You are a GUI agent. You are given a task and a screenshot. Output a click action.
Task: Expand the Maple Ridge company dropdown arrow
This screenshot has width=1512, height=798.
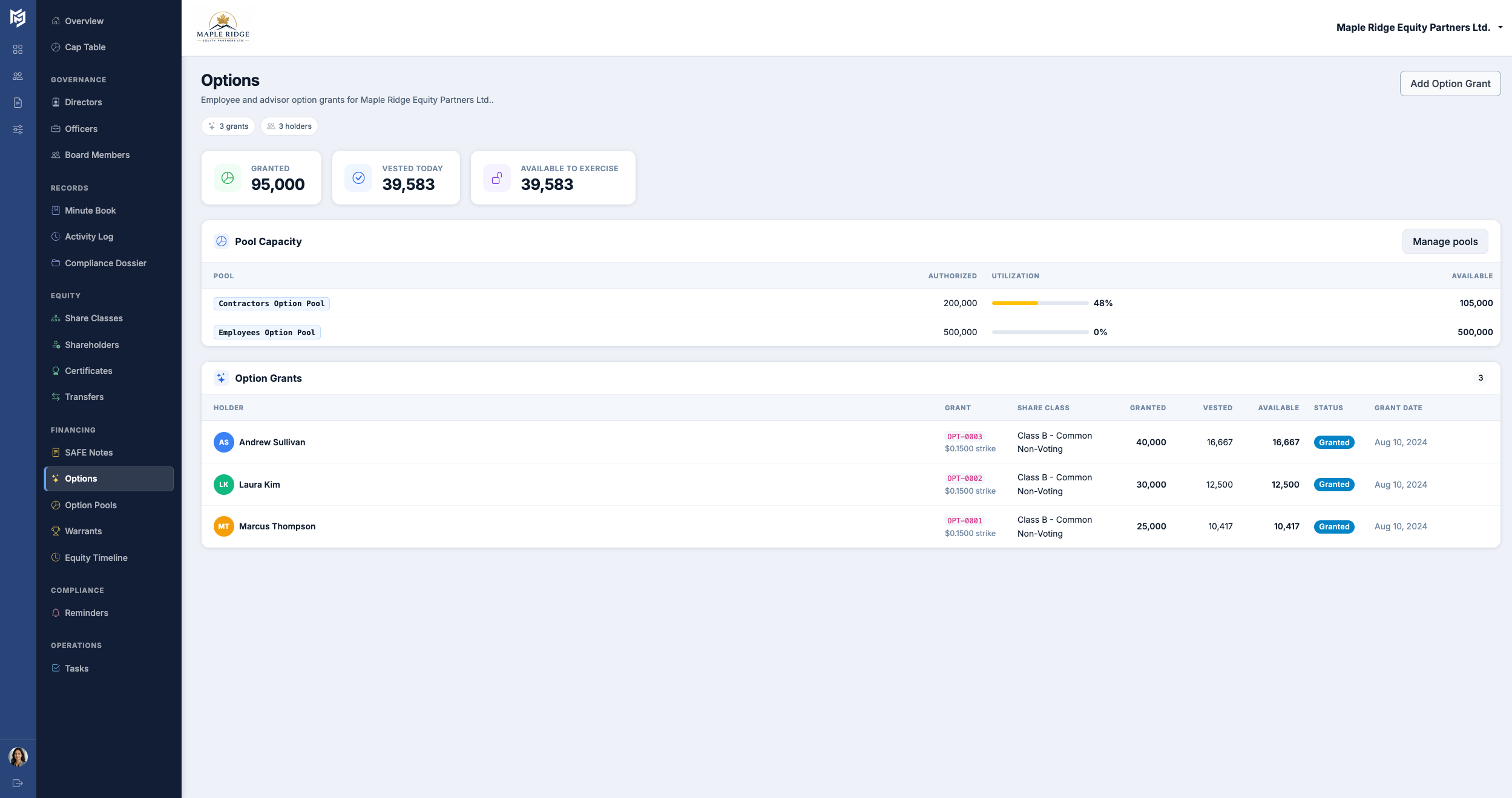pyautogui.click(x=1500, y=27)
